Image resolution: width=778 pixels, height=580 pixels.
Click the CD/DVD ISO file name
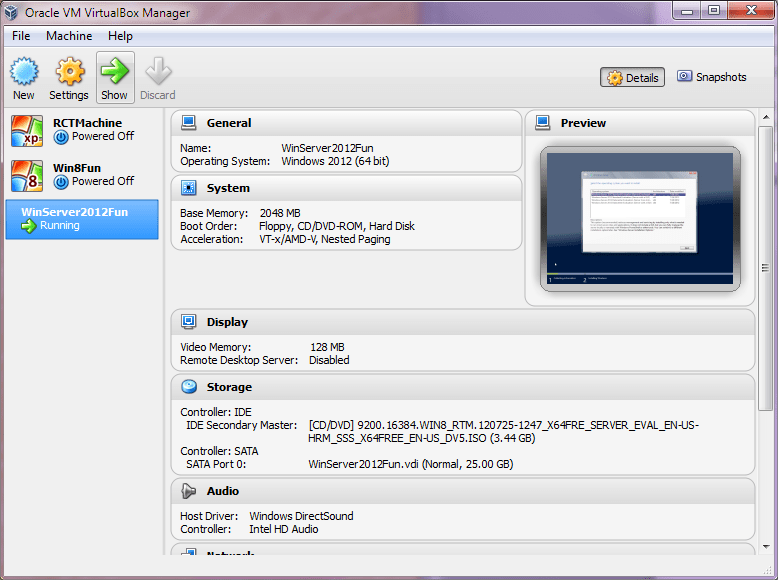pyautogui.click(x=504, y=432)
